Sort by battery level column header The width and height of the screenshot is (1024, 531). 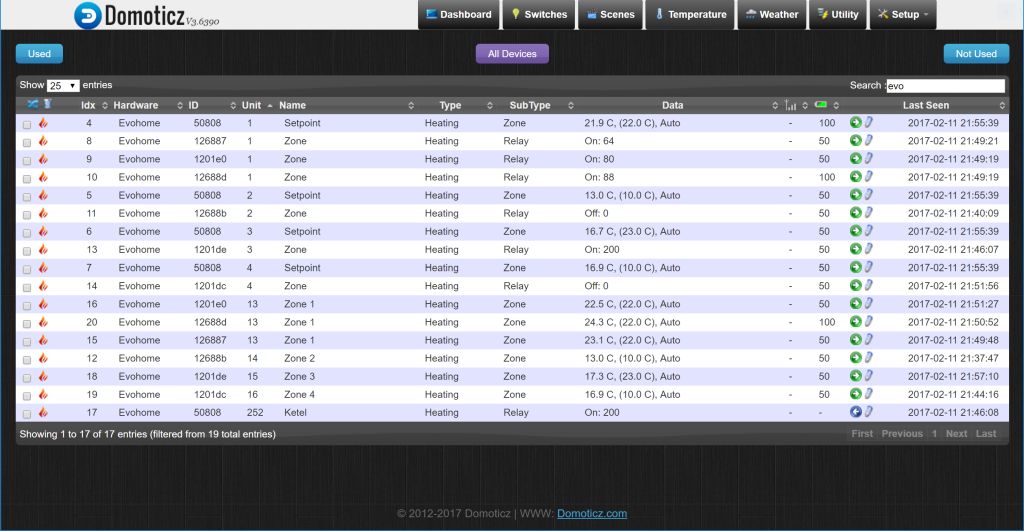[821, 105]
